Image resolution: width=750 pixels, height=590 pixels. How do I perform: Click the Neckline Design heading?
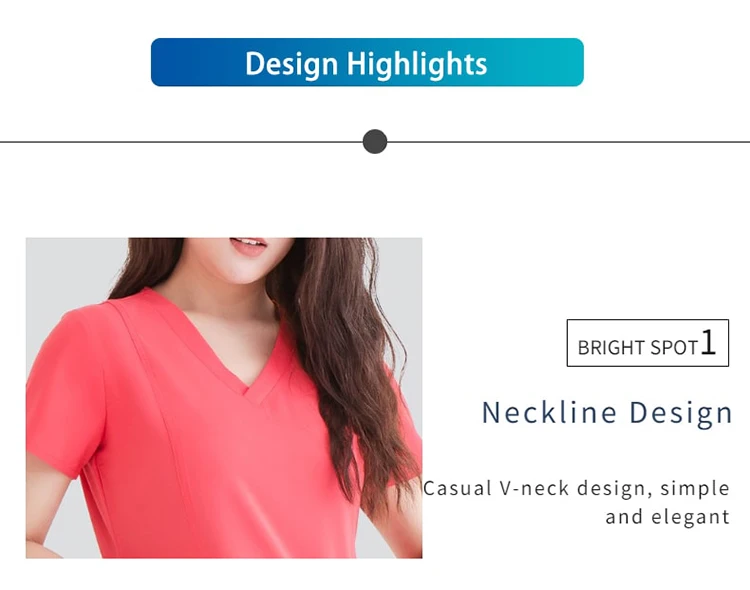click(607, 412)
